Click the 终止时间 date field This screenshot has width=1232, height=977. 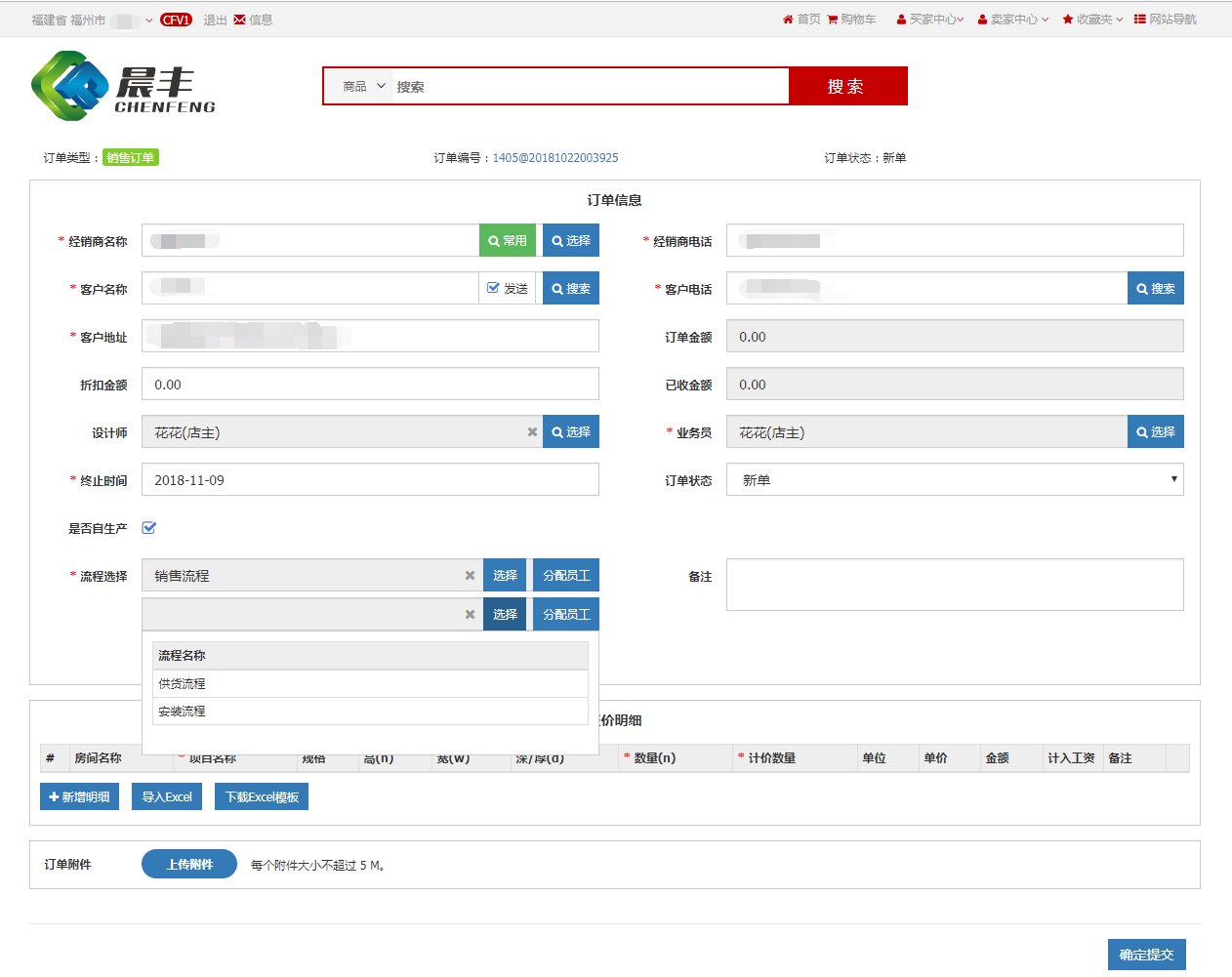click(x=370, y=480)
